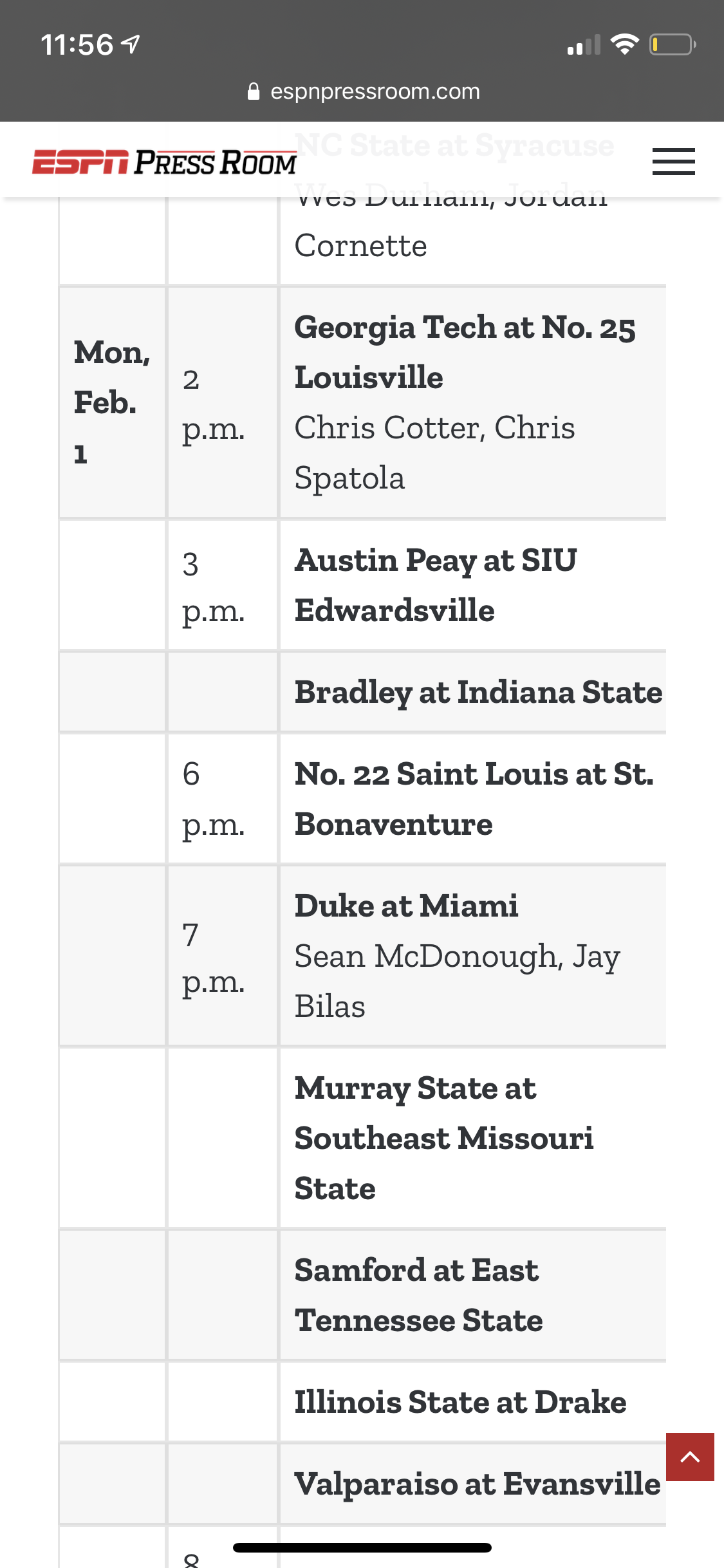This screenshot has height=1568, width=724.
Task: Select the Bradley at Indiana State game
Action: pos(478,692)
